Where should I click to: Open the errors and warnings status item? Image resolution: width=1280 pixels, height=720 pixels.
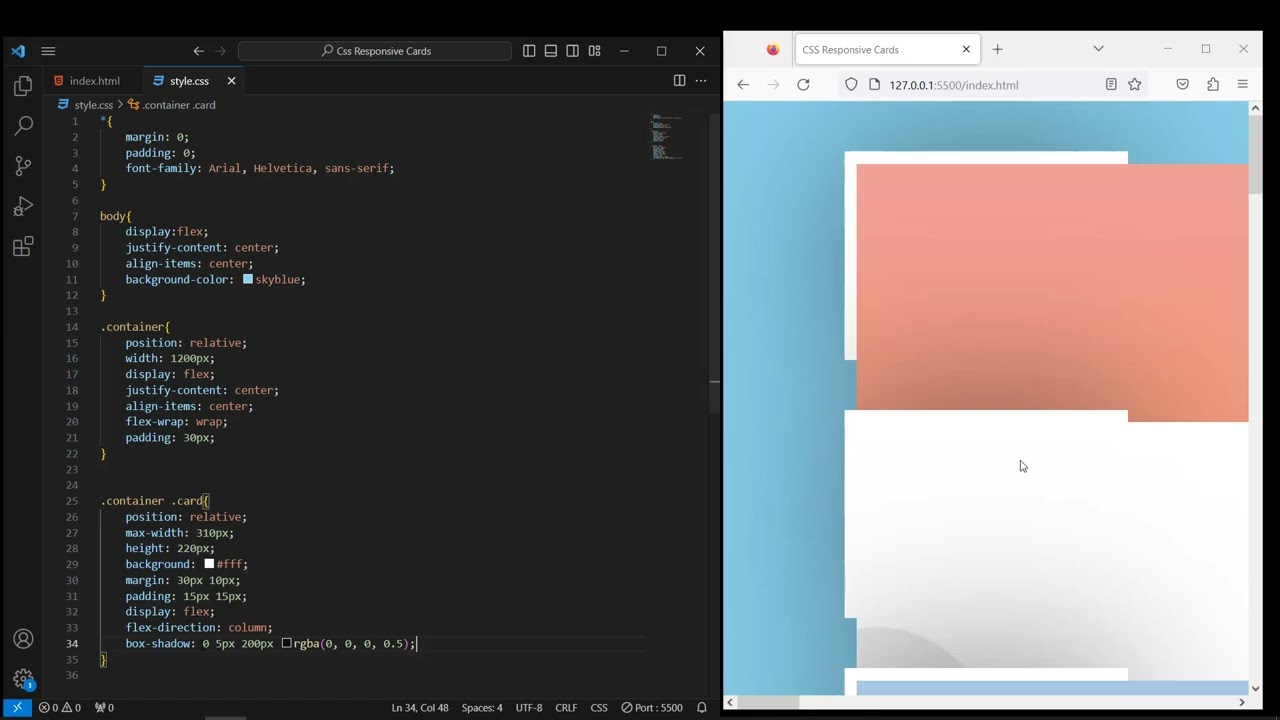60,707
